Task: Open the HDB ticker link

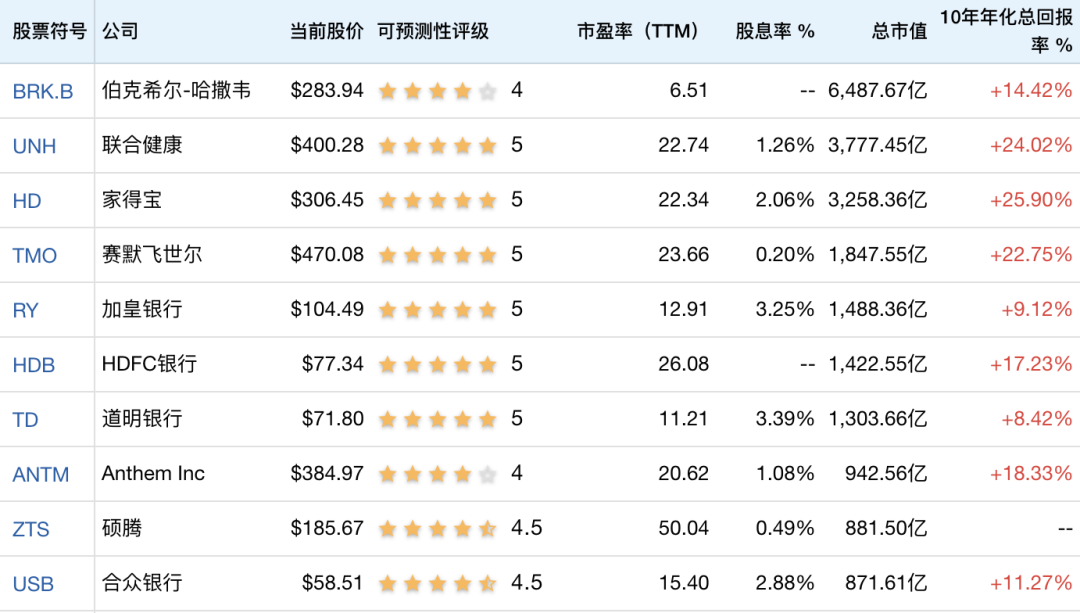Action: point(34,365)
